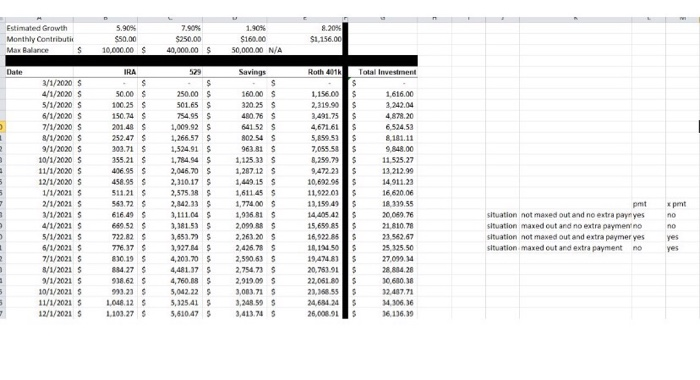
Task: Select the 'Total Investment' heading cell
Action: (383, 72)
